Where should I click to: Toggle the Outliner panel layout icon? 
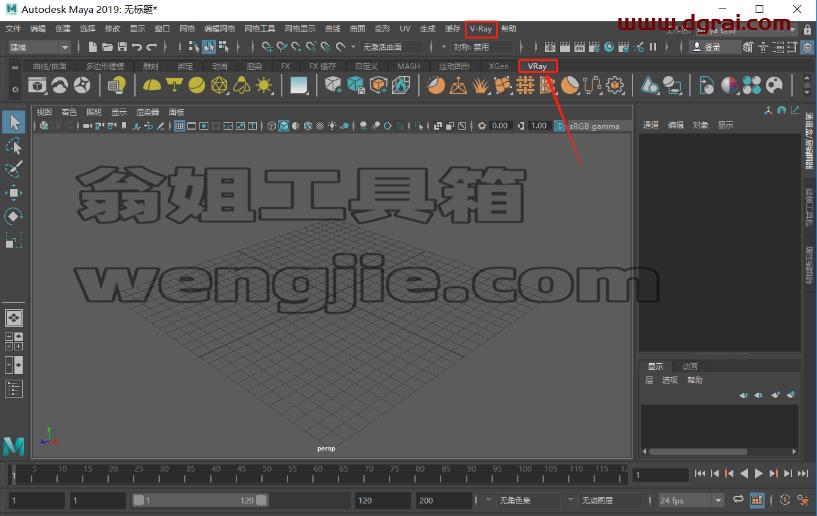tap(14, 389)
